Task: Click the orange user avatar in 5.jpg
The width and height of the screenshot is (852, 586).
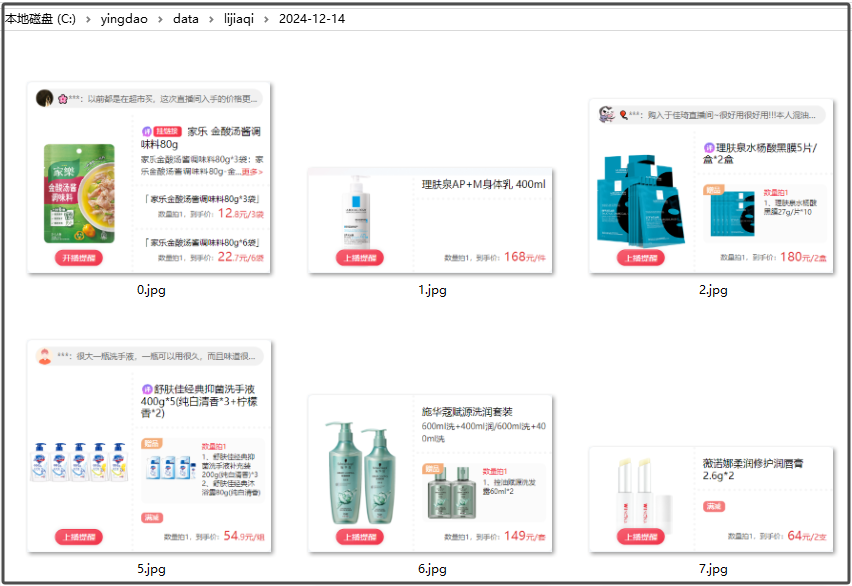Action: pos(45,357)
